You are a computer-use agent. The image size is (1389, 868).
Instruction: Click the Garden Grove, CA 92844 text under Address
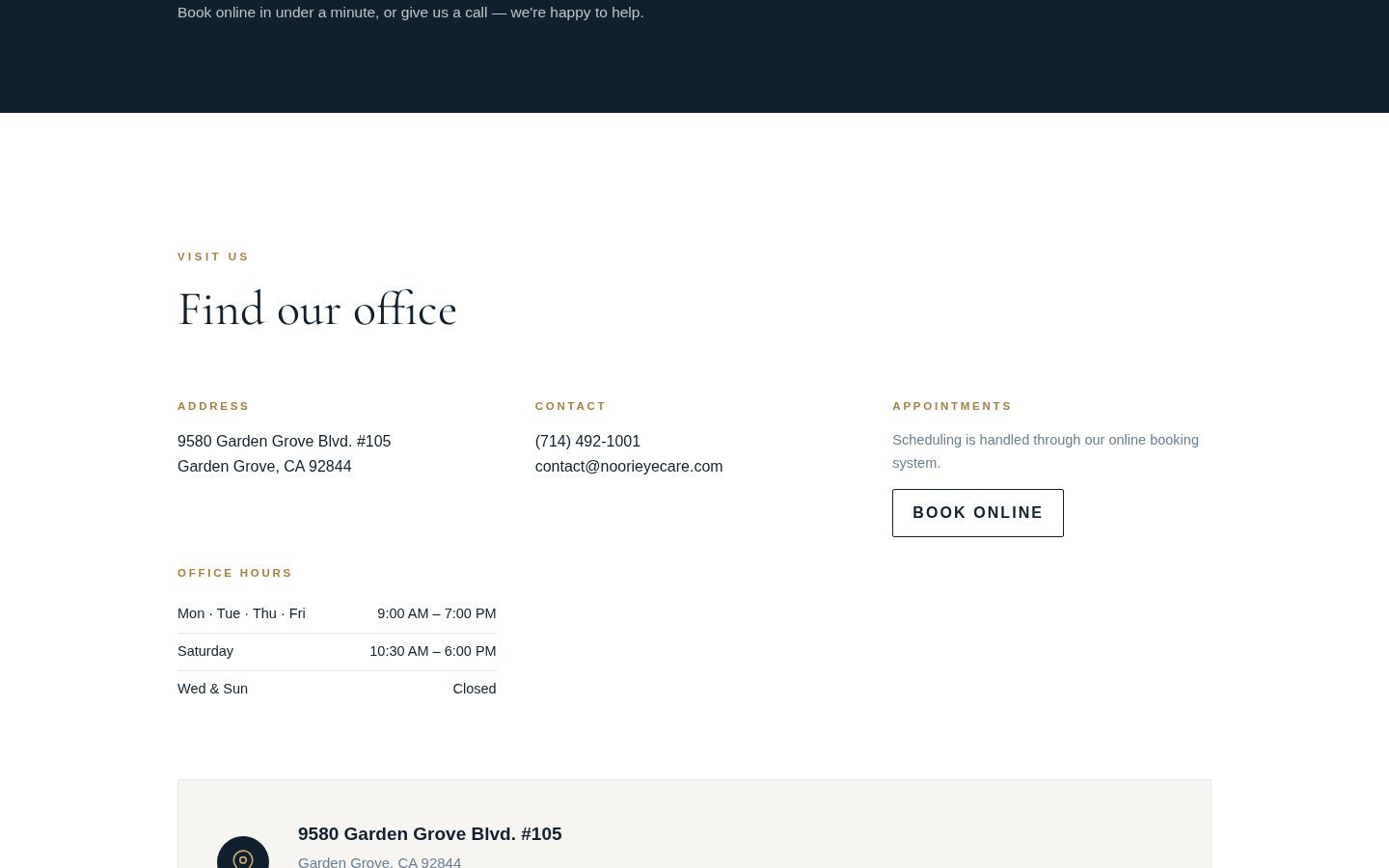(x=264, y=466)
